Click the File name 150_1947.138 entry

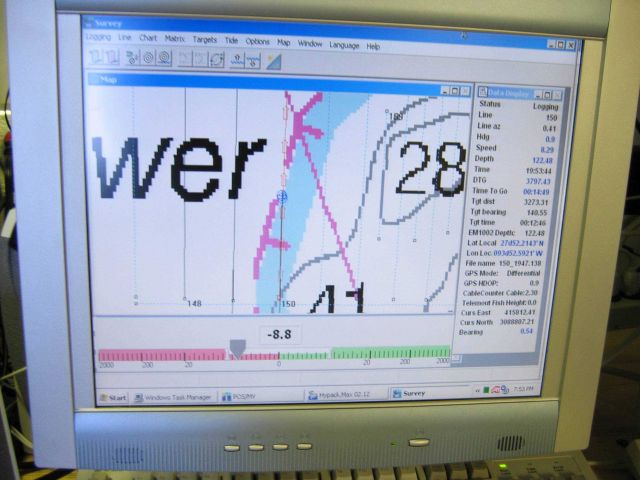[503, 264]
